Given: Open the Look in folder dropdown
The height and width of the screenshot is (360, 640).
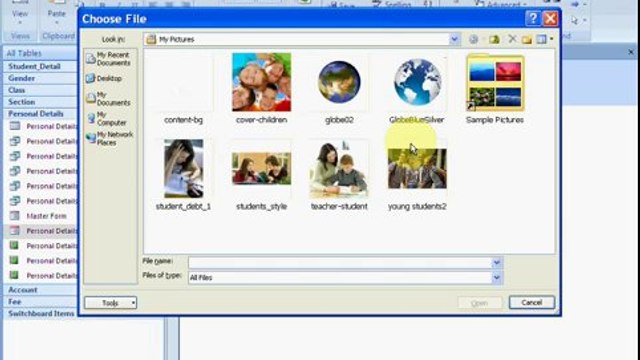Looking at the screenshot, I should pyautogui.click(x=454, y=39).
